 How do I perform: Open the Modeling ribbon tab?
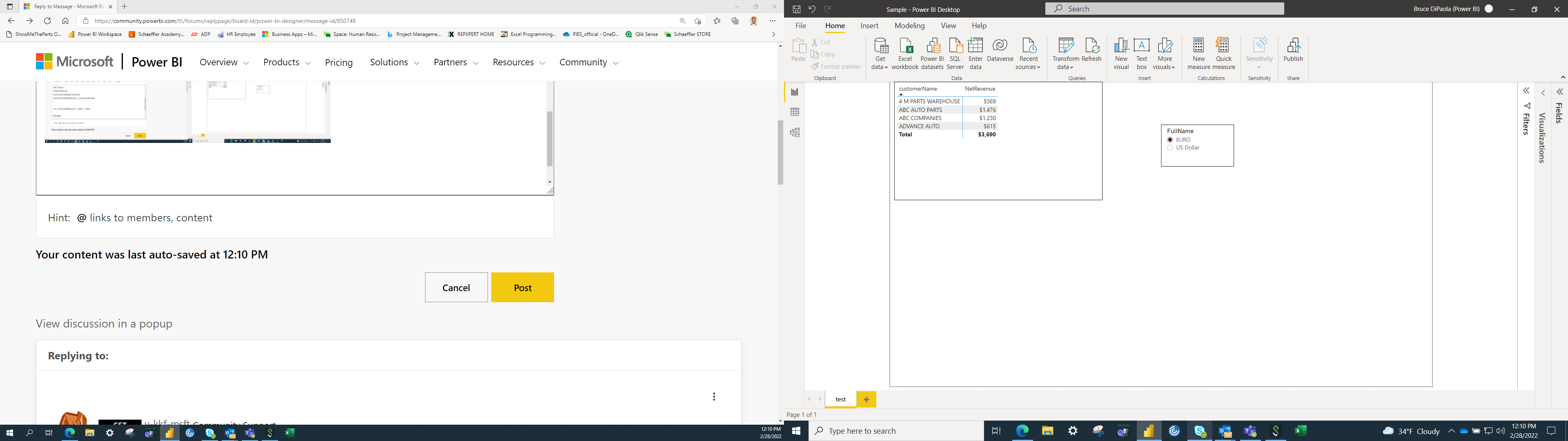click(909, 26)
